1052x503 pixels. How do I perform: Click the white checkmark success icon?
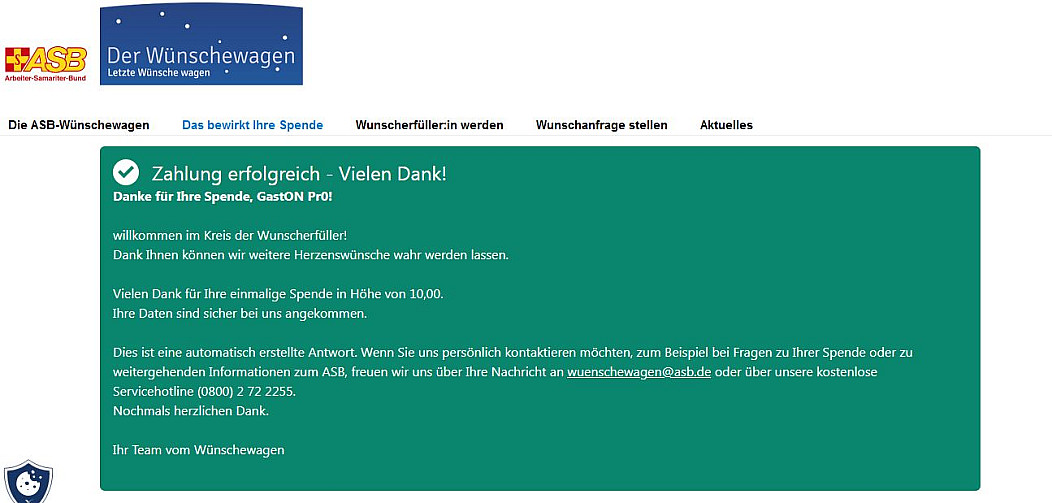point(126,173)
